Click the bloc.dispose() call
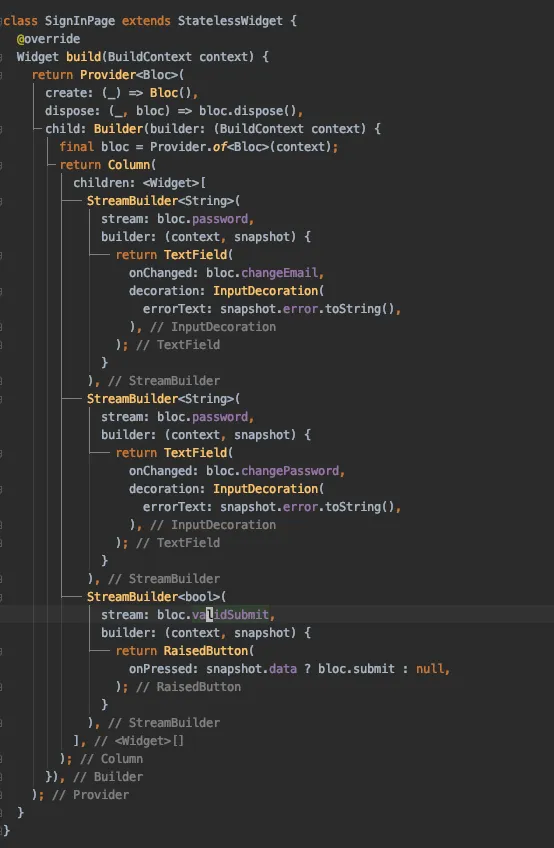This screenshot has width=554, height=848. [x=248, y=111]
